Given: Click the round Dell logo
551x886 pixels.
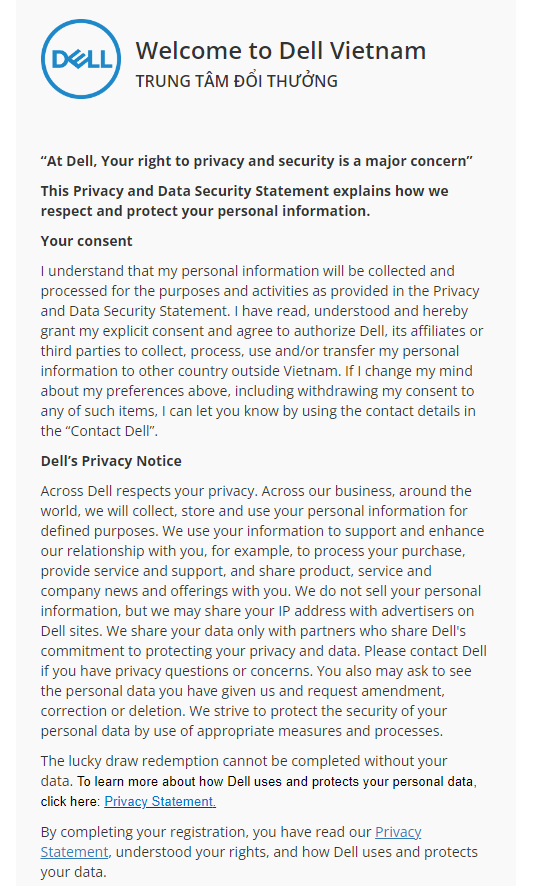Looking at the screenshot, I should [x=81, y=59].
